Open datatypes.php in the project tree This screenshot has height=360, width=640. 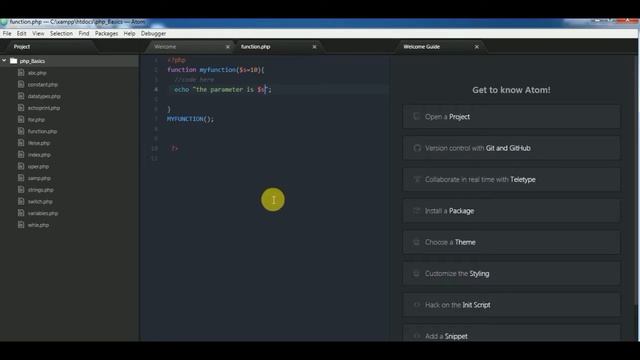click(44, 96)
